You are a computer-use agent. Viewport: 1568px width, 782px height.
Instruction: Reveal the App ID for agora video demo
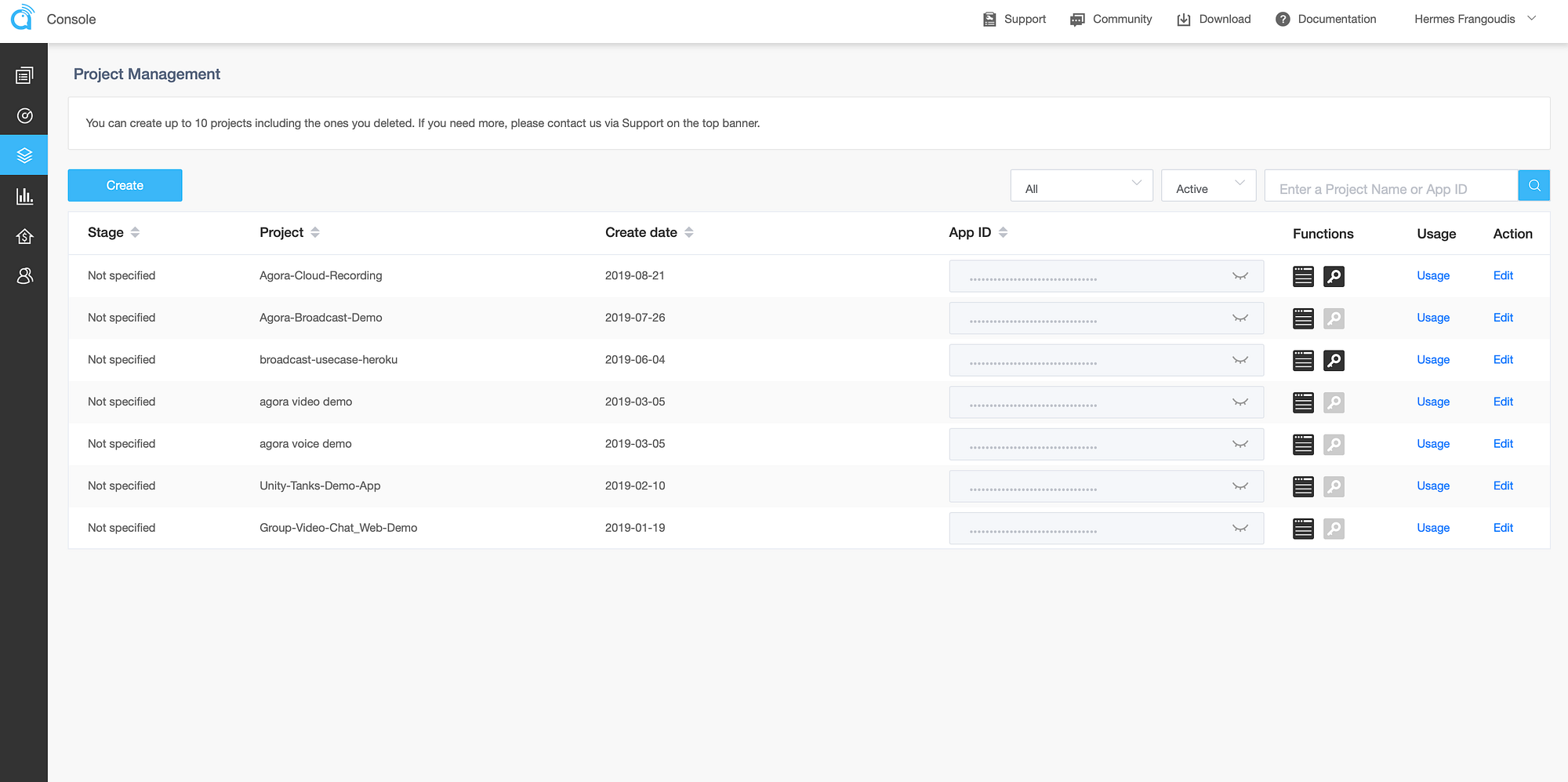(1240, 402)
